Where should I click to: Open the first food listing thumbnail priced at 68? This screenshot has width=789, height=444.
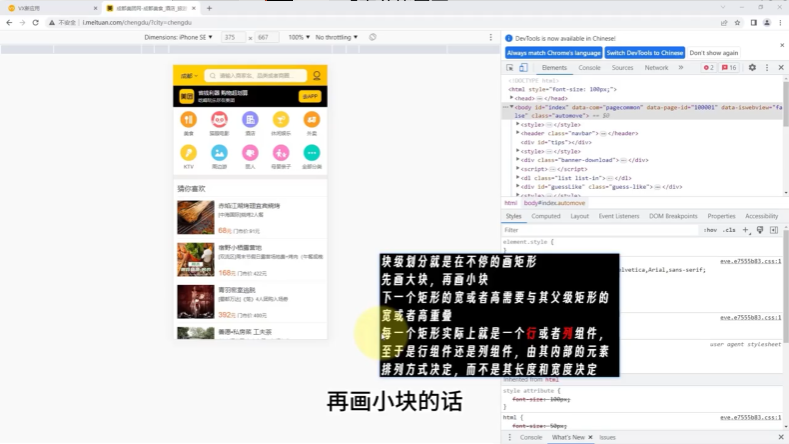tap(195, 217)
